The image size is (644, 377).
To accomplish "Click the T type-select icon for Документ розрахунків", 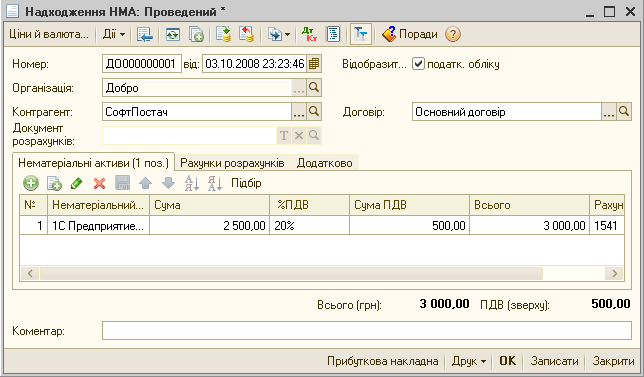I will tap(284, 135).
